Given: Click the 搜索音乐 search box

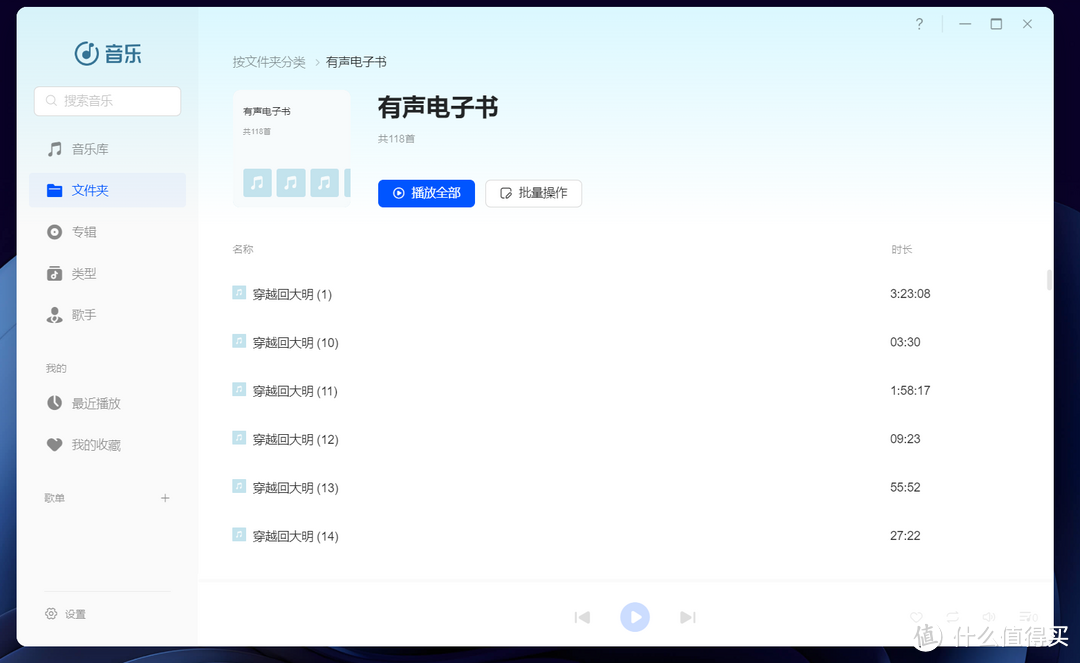Looking at the screenshot, I should pyautogui.click(x=107, y=101).
